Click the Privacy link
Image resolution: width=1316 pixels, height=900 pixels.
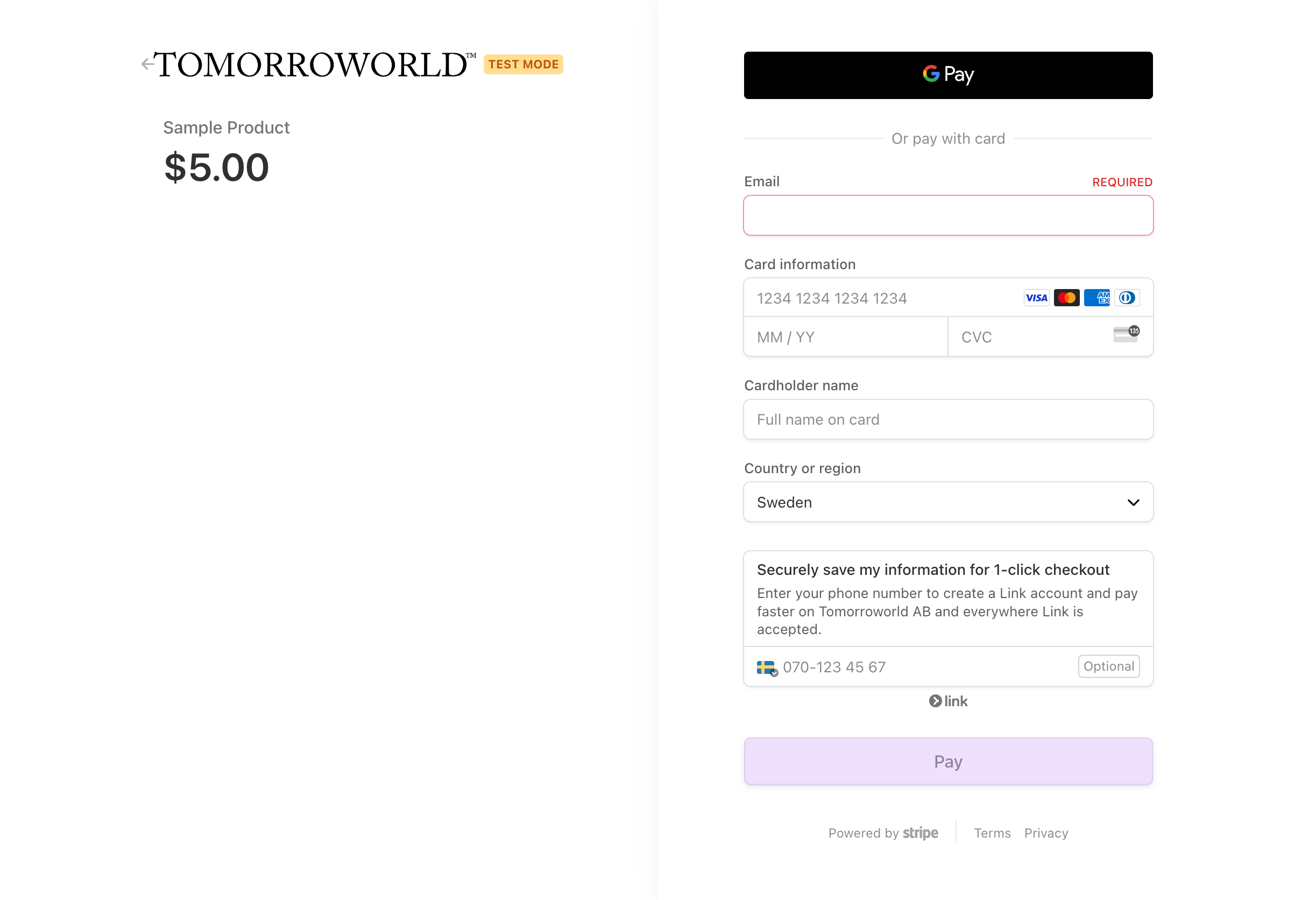(x=1046, y=833)
